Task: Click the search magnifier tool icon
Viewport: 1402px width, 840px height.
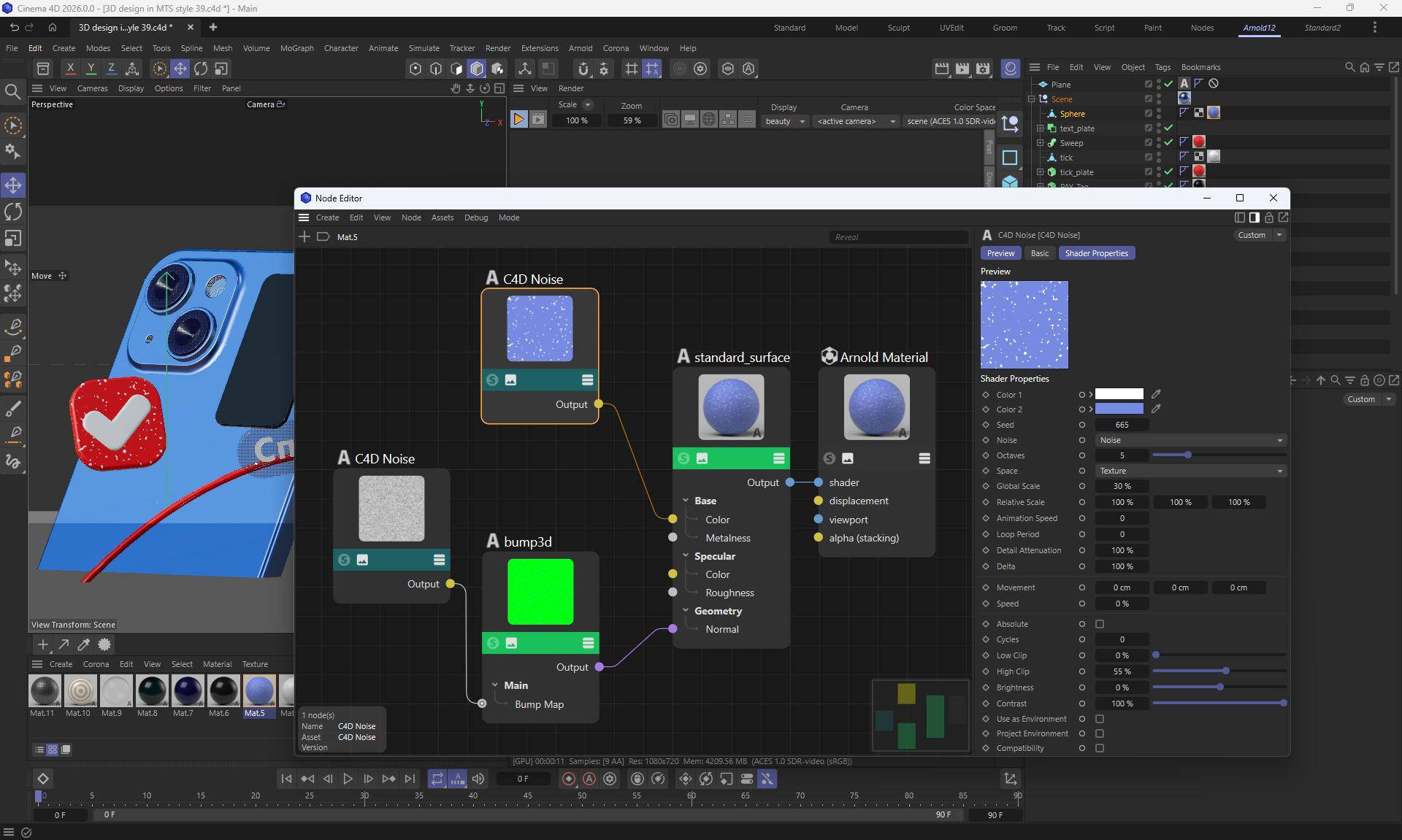Action: (12, 91)
